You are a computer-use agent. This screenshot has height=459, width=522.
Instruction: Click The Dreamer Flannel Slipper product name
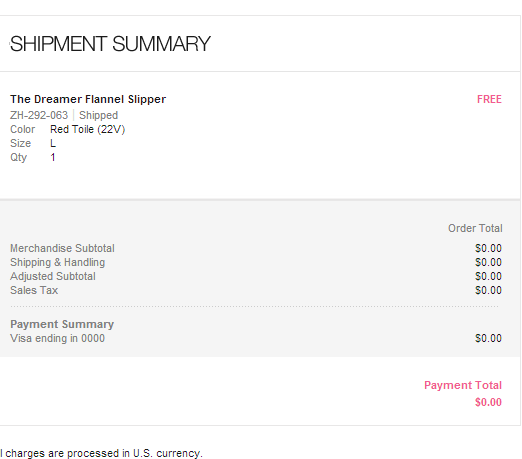coord(88,99)
